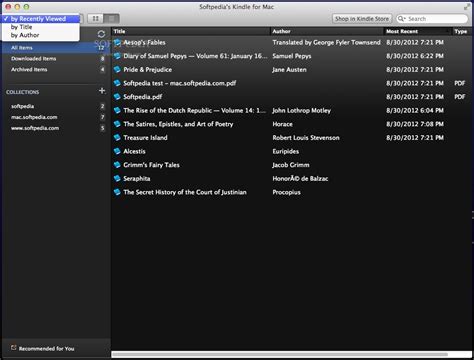474x360 pixels.
Task: Open the www.softpedia.com collection
Action: (x=35, y=128)
